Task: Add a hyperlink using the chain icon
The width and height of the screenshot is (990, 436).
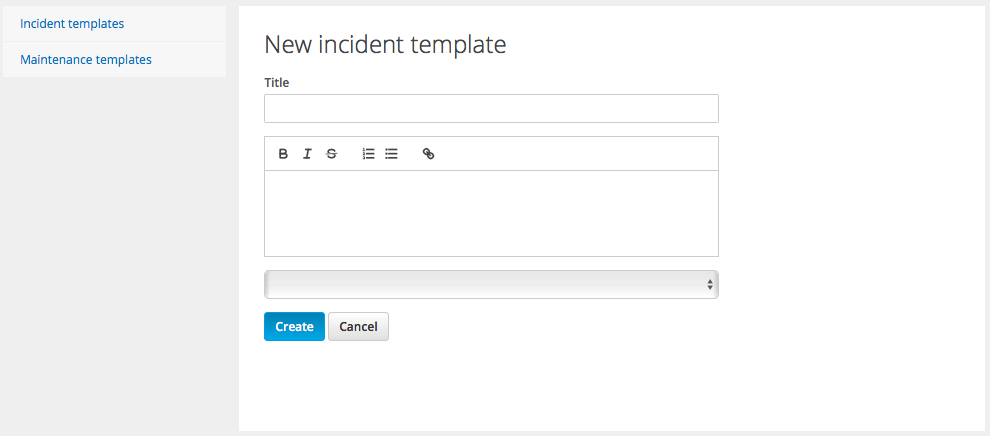Action: pos(428,153)
